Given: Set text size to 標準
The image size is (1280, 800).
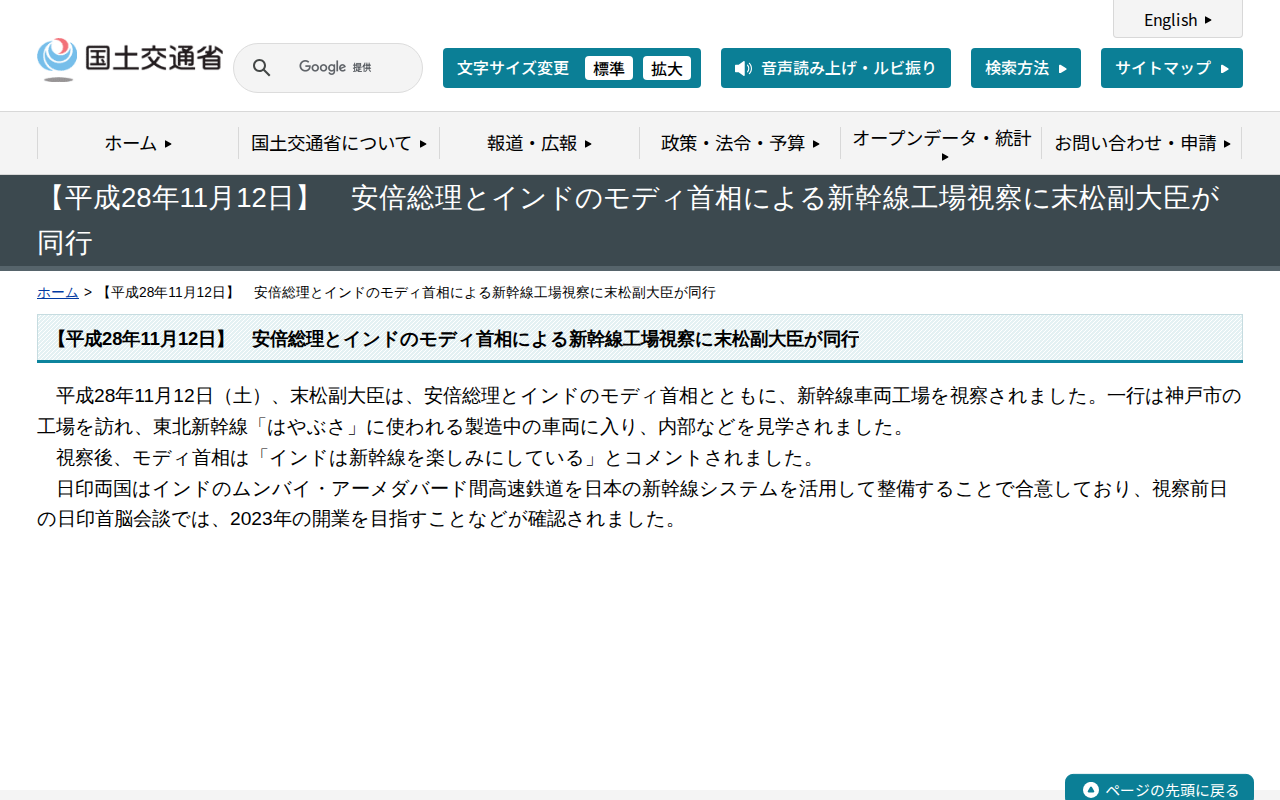Looking at the screenshot, I should click(x=609, y=68).
